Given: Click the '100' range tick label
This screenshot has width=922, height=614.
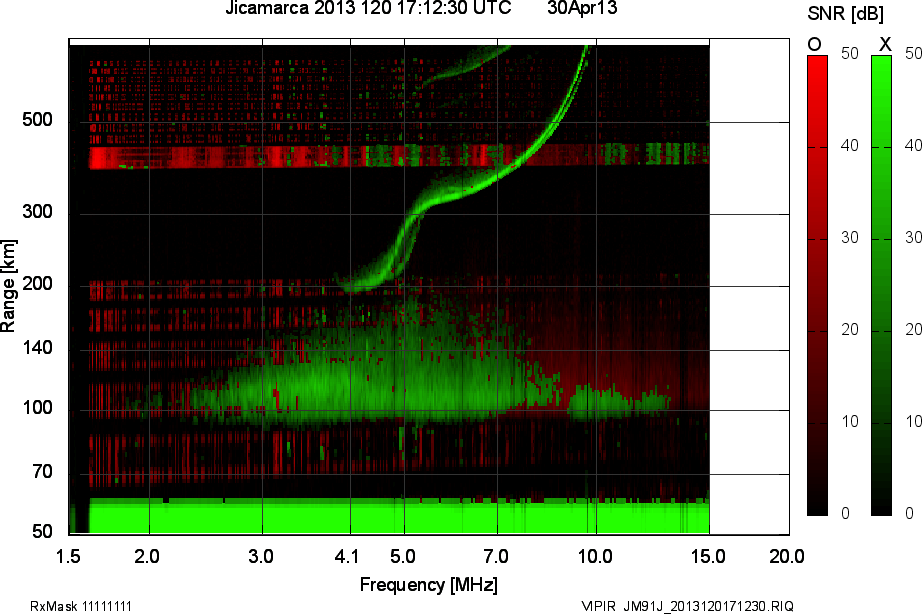Looking at the screenshot, I should tap(37, 408).
